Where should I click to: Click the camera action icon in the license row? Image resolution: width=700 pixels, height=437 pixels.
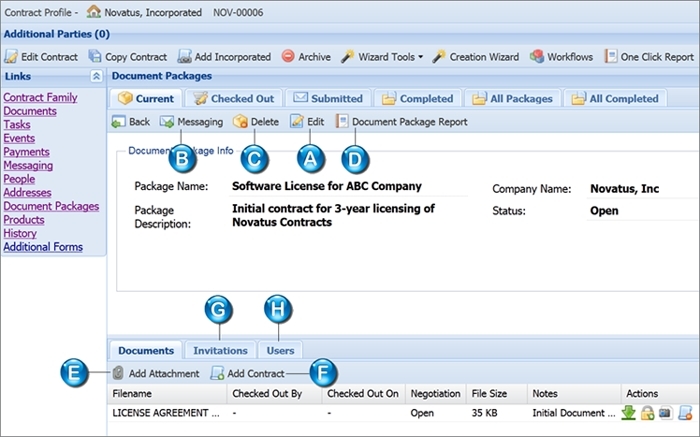click(x=665, y=413)
